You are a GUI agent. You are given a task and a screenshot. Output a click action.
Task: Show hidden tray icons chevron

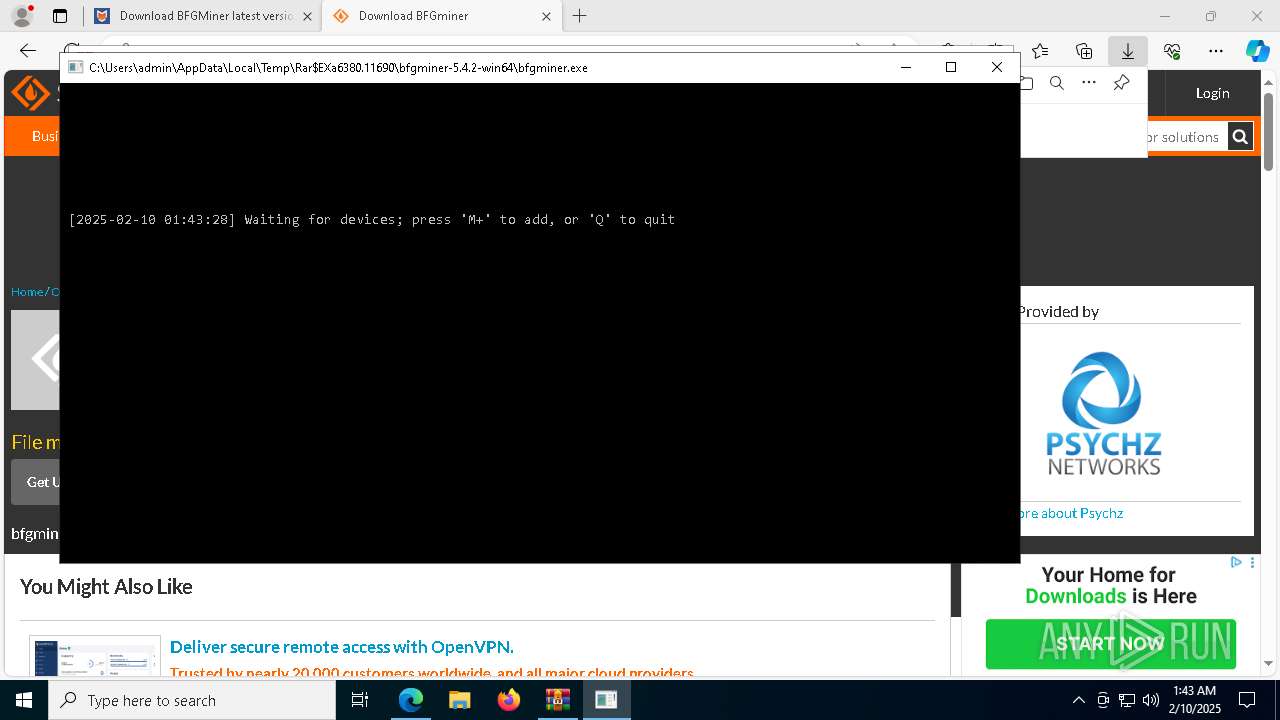[1078, 700]
